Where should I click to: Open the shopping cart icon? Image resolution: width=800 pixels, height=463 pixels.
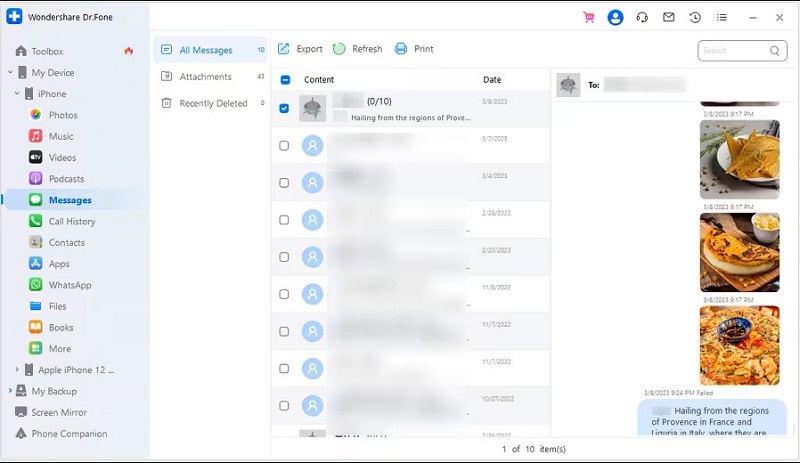[588, 17]
